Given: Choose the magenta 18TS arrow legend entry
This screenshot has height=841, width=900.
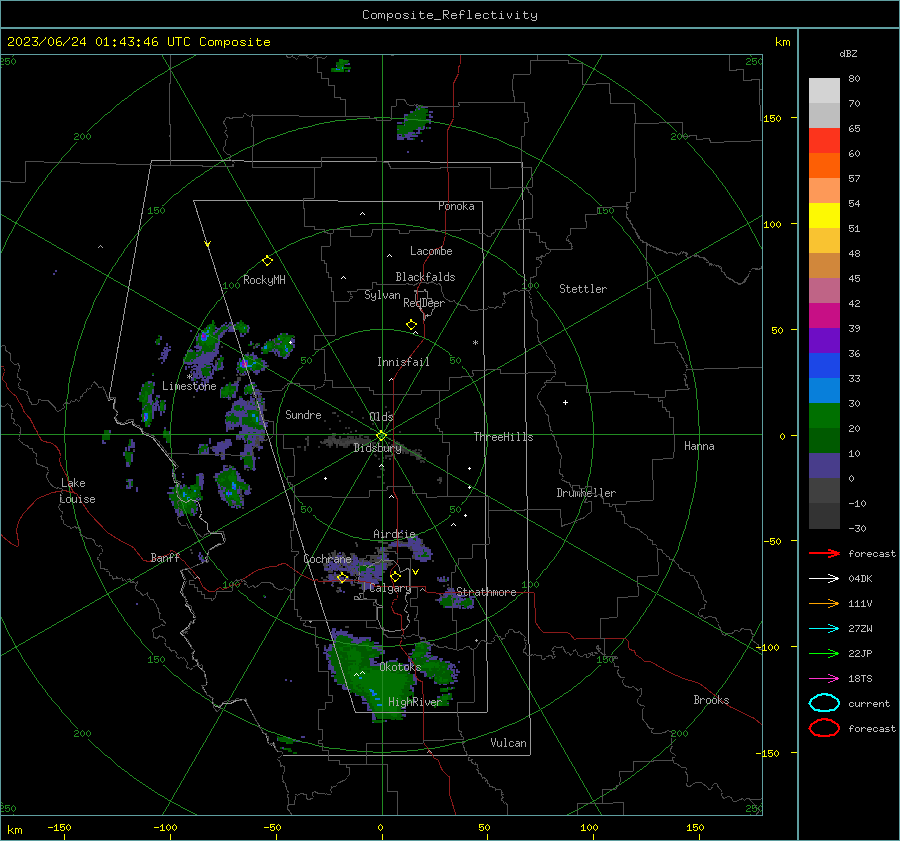Looking at the screenshot, I should [824, 679].
